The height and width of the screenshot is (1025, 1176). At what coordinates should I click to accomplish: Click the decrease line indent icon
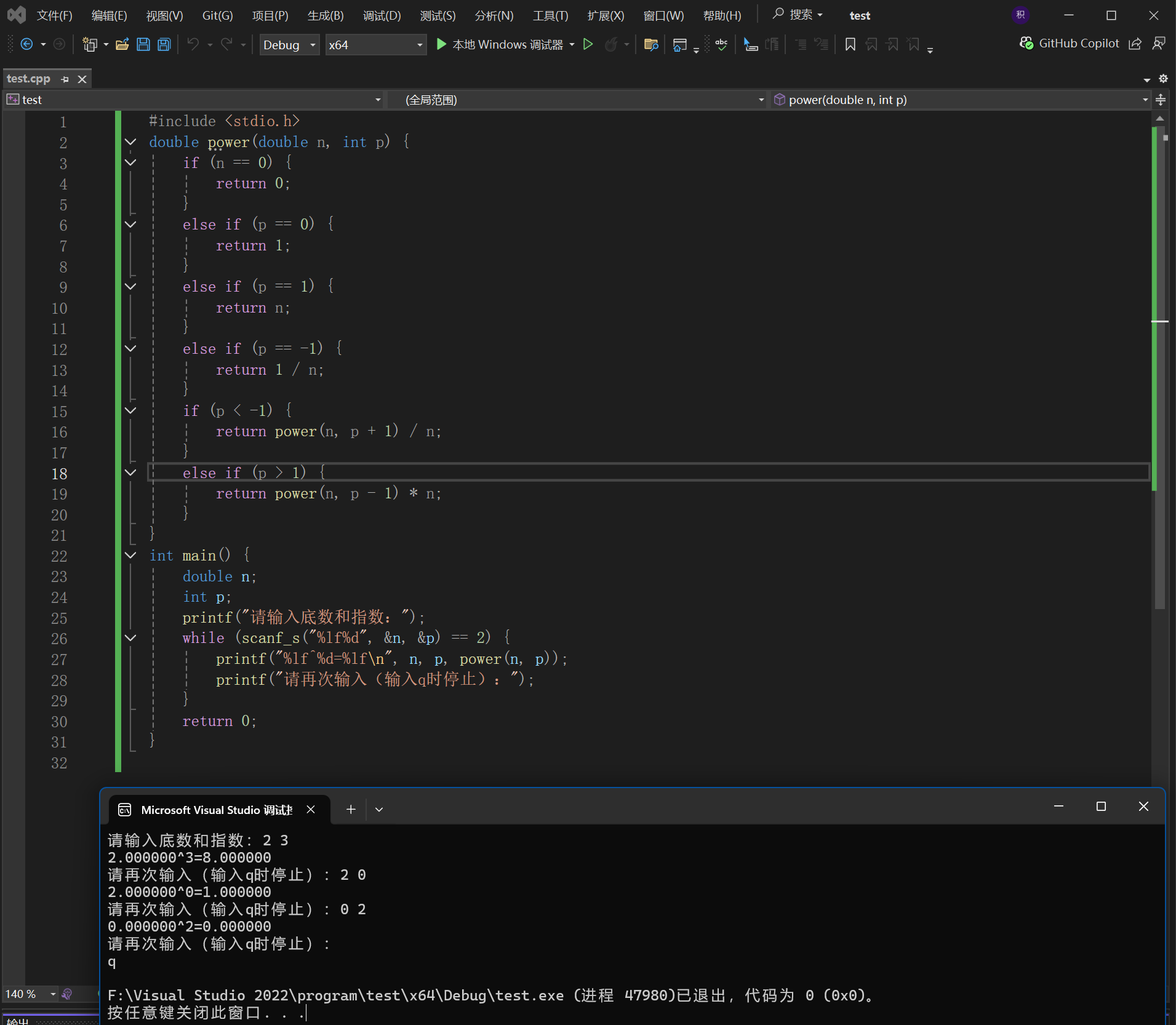pos(800,44)
